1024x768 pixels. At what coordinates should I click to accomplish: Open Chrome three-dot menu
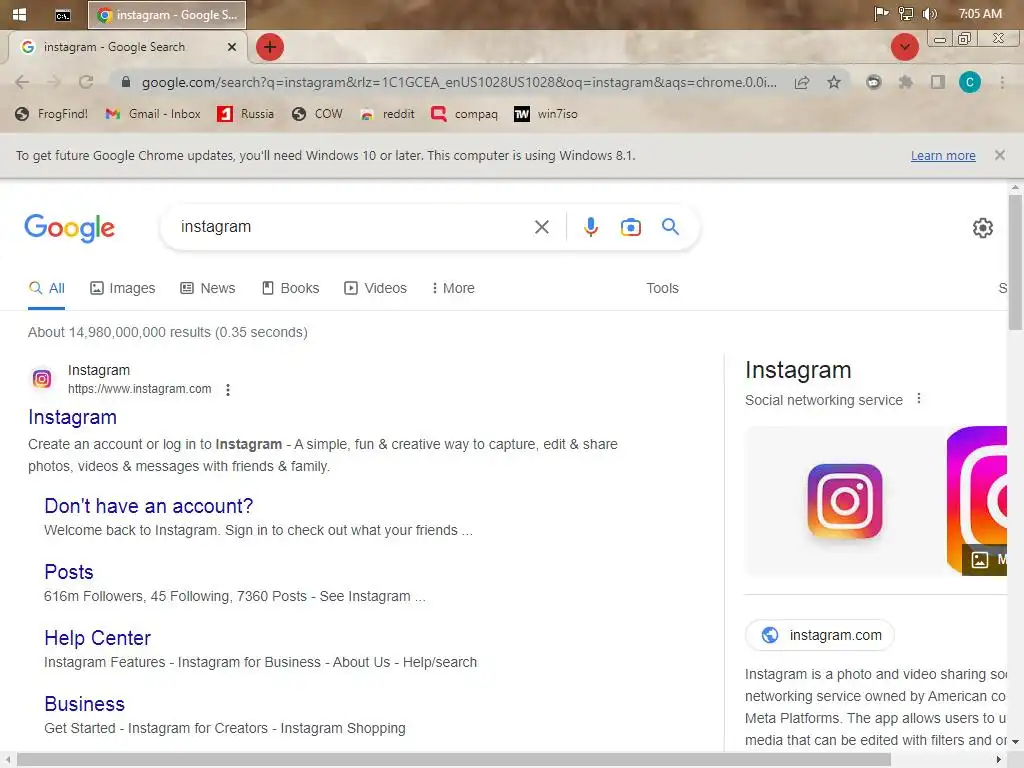(1002, 82)
